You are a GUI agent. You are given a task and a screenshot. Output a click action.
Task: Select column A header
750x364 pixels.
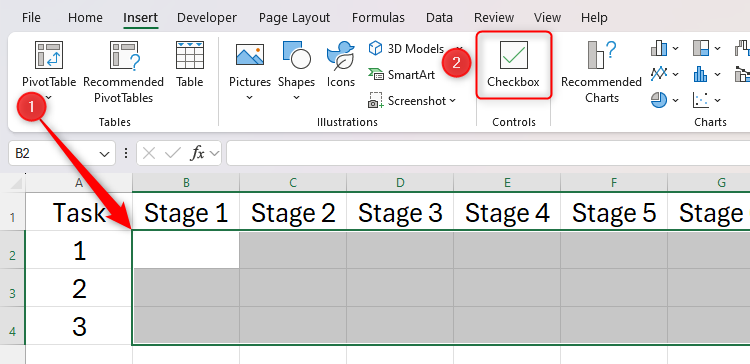79,183
